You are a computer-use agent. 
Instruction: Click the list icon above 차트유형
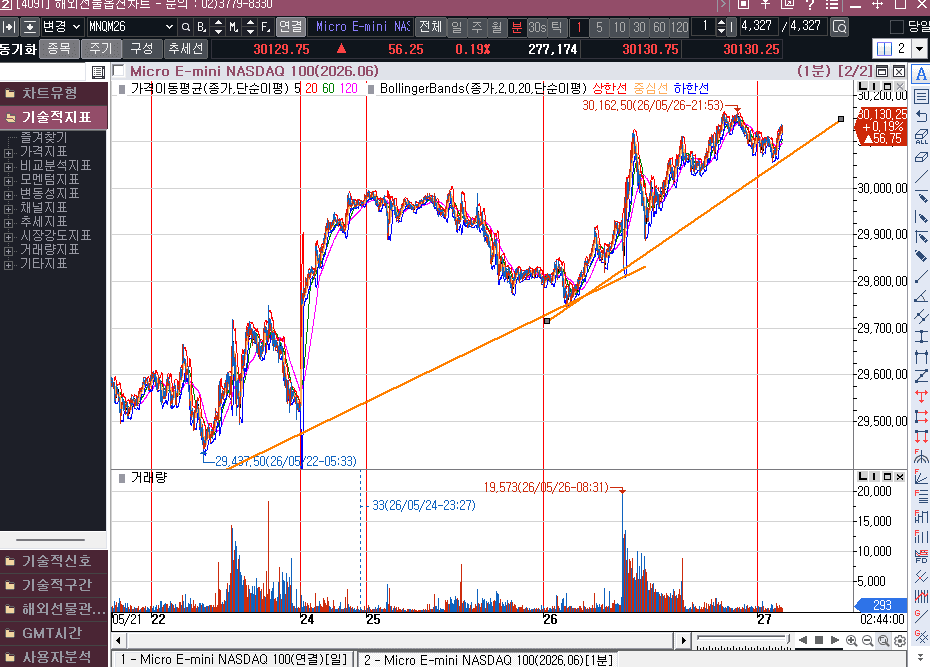[x=98, y=72]
